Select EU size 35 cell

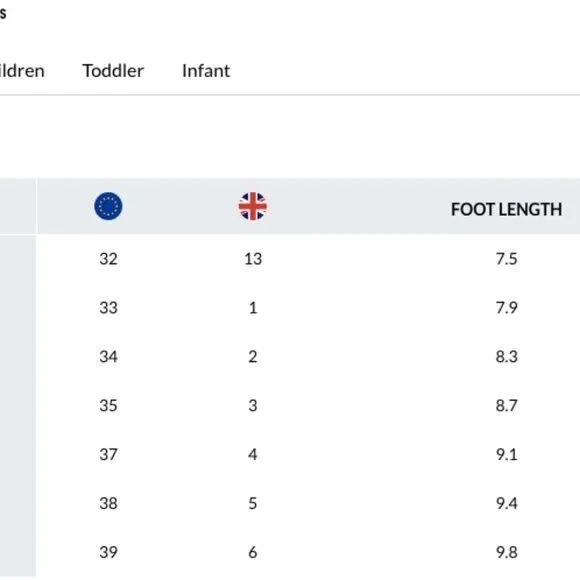click(108, 405)
